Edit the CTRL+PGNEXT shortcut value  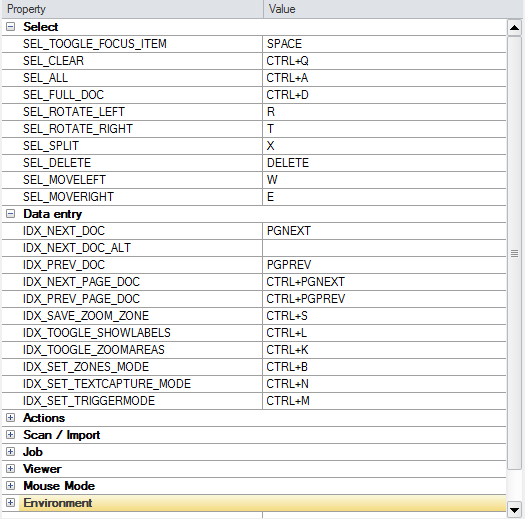[384, 282]
